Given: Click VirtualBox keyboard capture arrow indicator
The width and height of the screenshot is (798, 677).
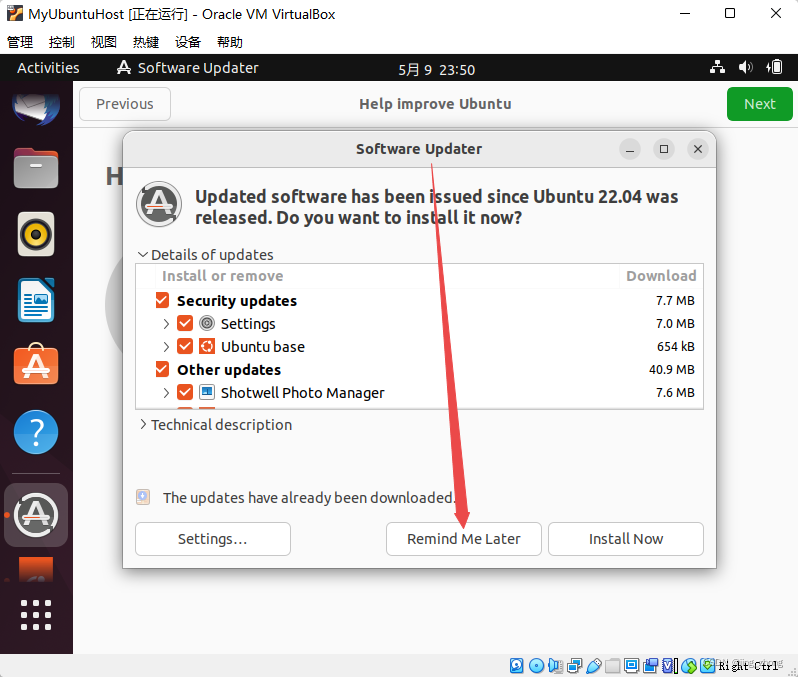Looking at the screenshot, I should 707,664.
